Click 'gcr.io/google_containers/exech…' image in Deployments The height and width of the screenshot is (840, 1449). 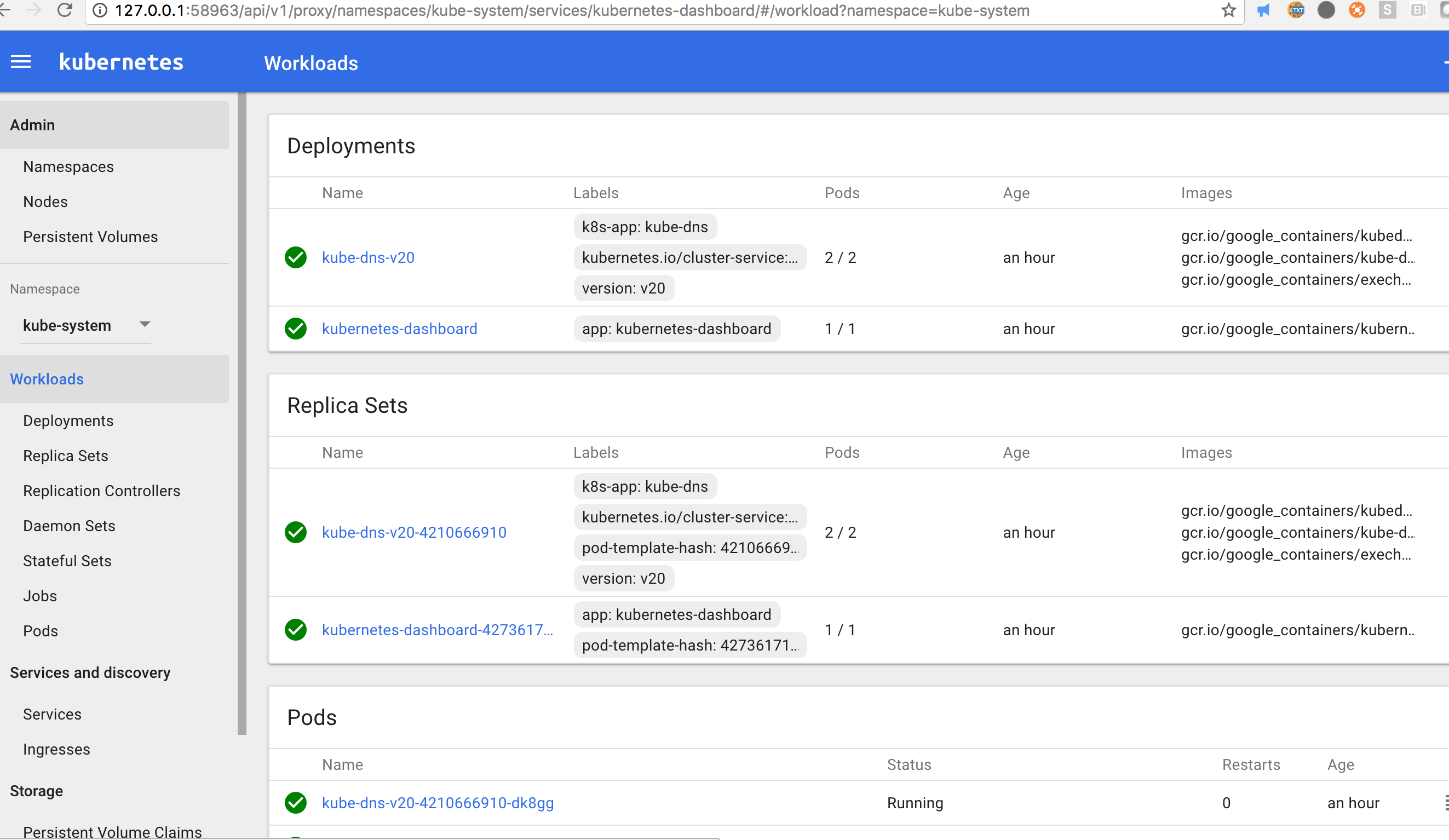(x=1296, y=280)
